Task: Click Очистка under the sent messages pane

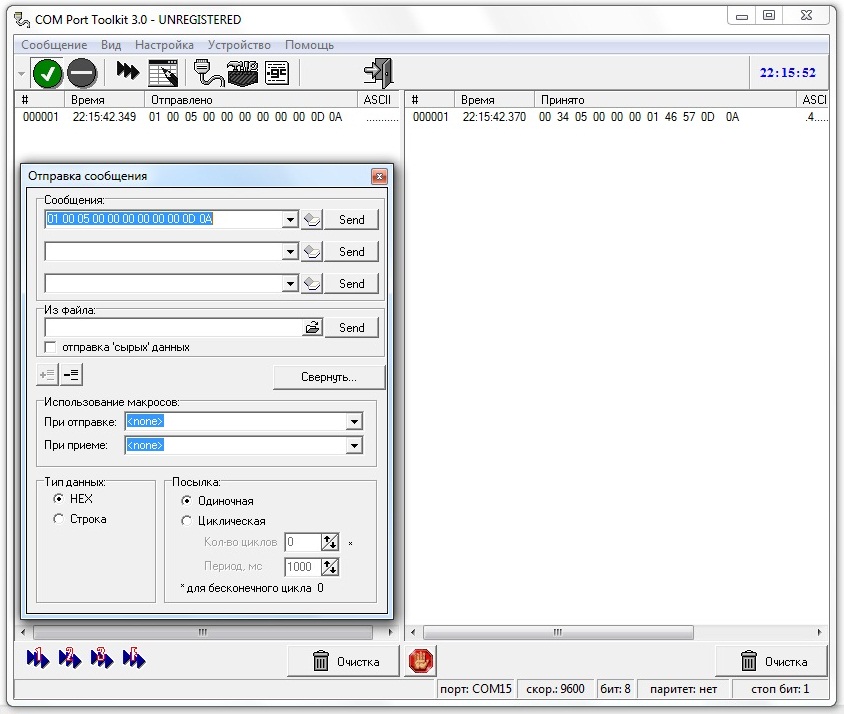Action: [x=343, y=661]
